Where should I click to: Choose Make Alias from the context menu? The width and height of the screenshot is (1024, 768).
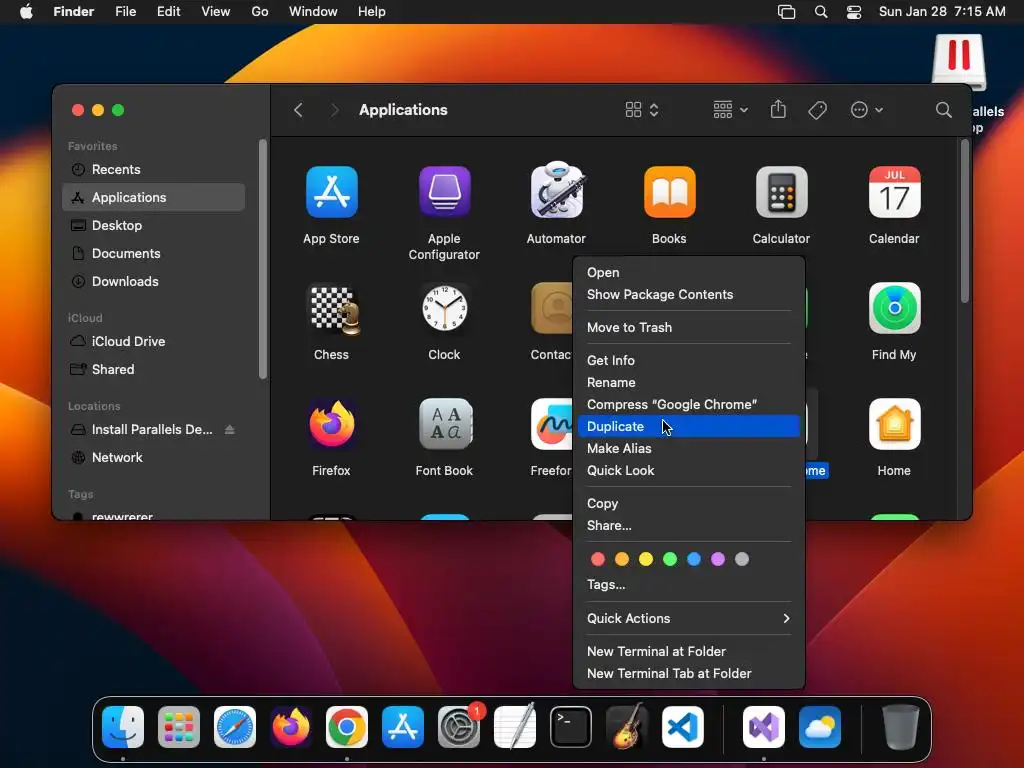[x=688, y=449]
